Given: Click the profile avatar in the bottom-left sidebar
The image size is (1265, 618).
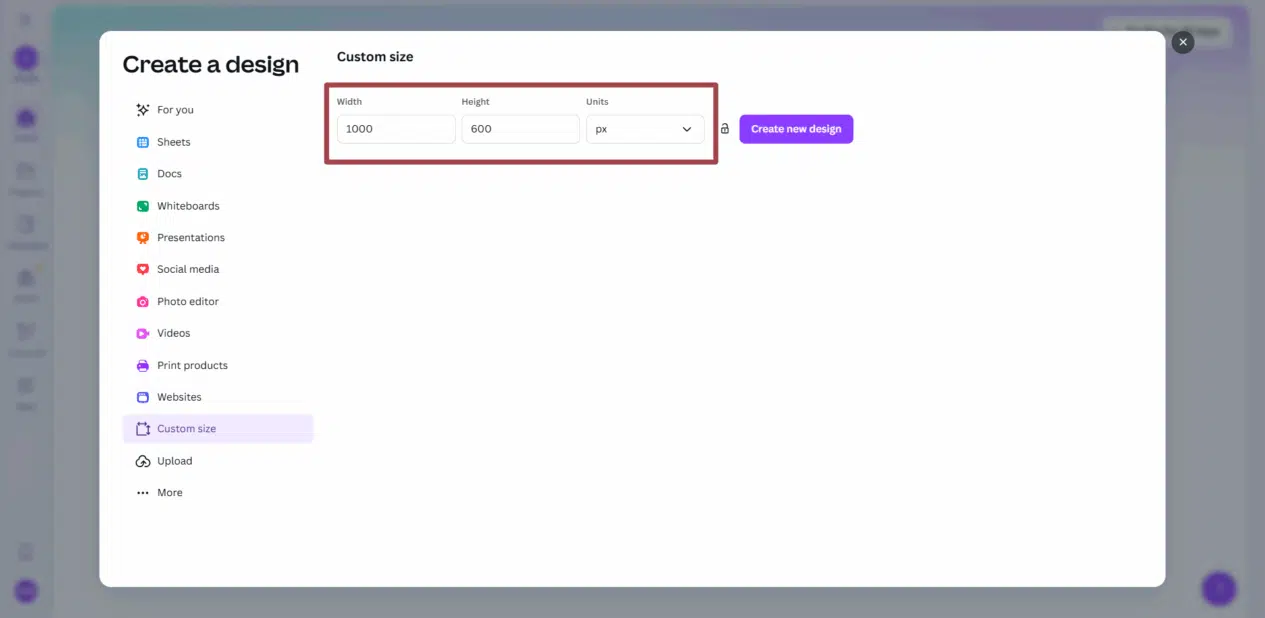Looking at the screenshot, I should click(26, 591).
